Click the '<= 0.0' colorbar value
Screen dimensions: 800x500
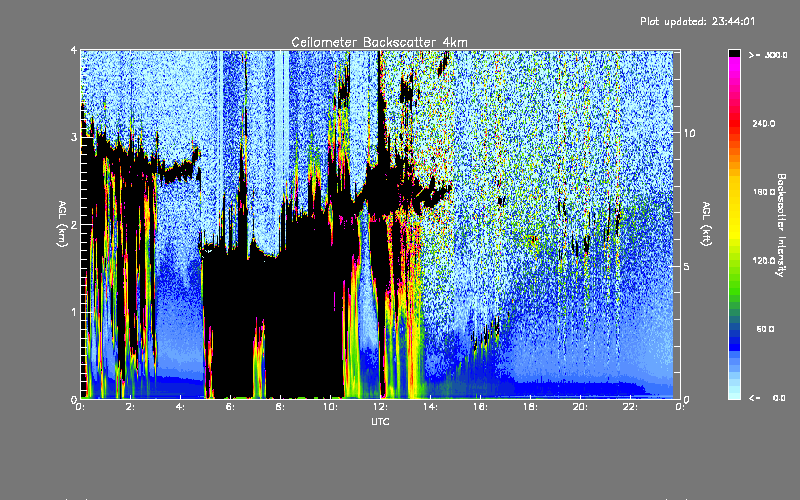[767, 398]
